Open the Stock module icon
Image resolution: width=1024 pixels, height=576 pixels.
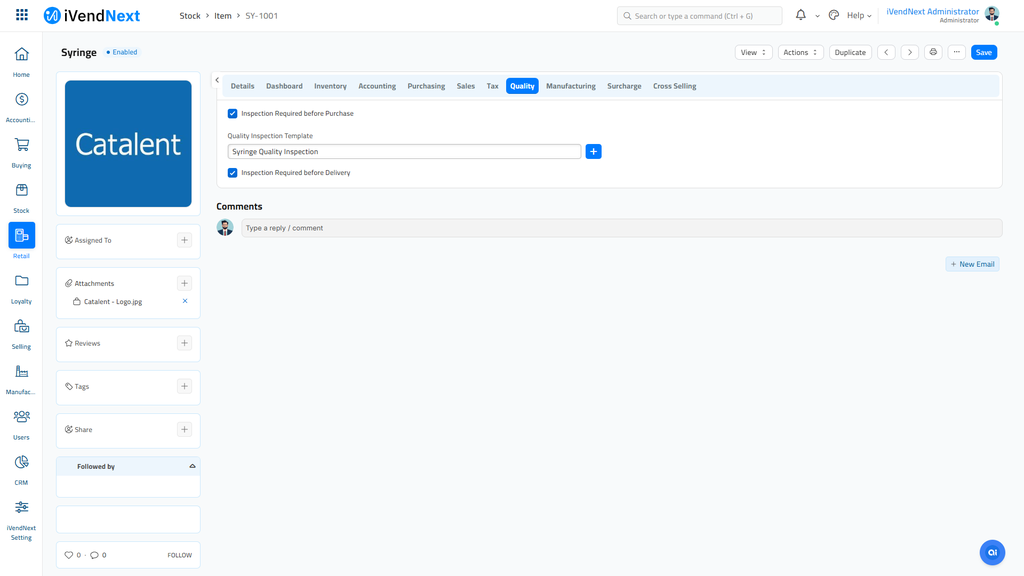pyautogui.click(x=21, y=190)
